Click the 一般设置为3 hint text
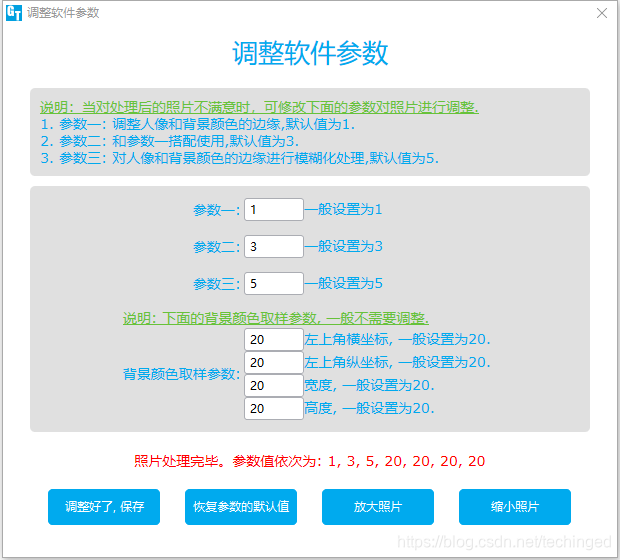Viewport: 620px width, 560px height. 343,246
